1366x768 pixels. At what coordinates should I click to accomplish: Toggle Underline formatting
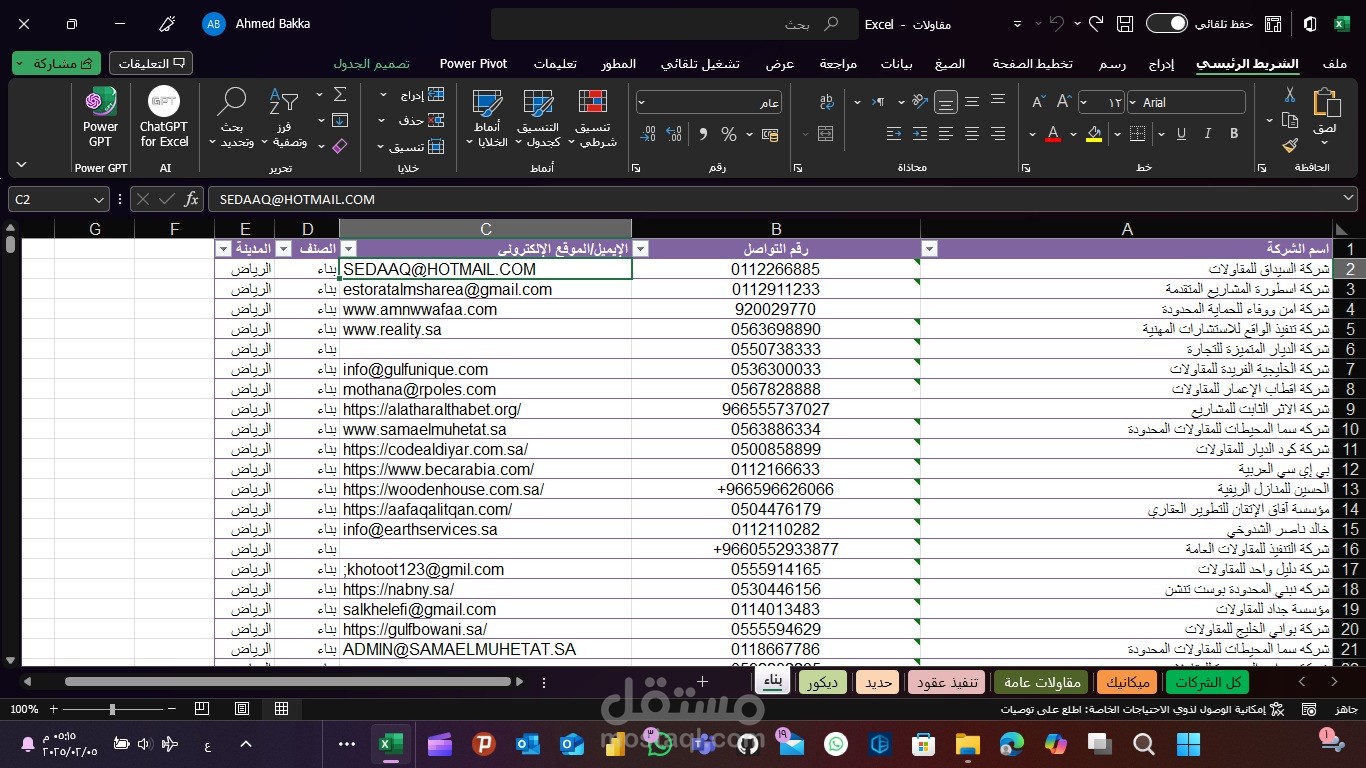pos(1181,134)
